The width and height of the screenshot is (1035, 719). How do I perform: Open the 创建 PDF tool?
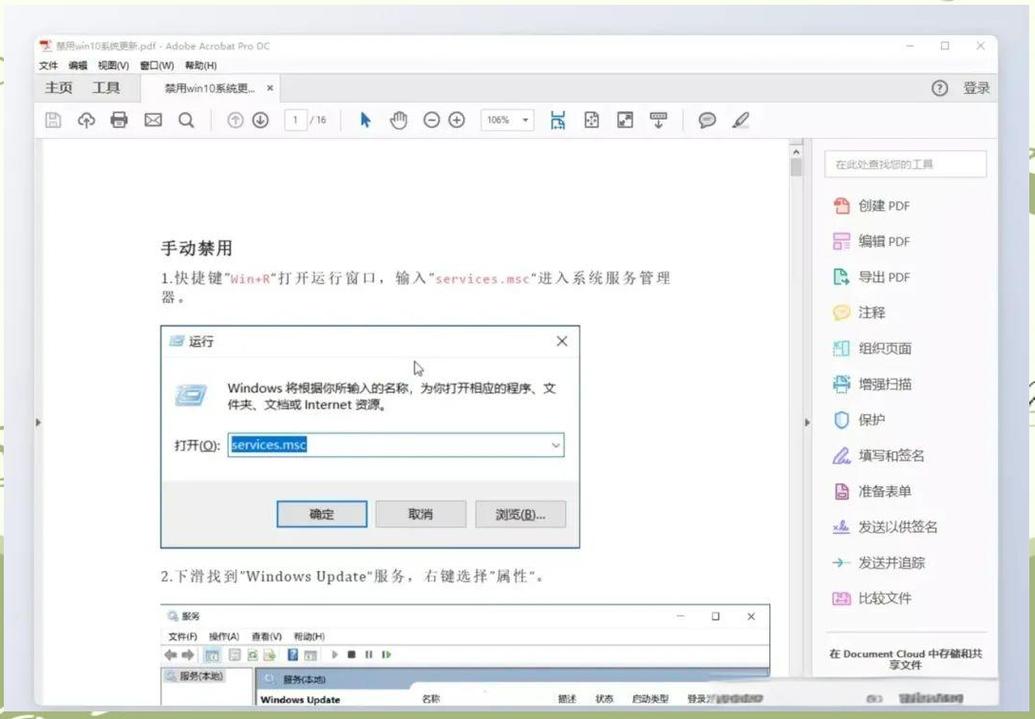tap(886, 206)
